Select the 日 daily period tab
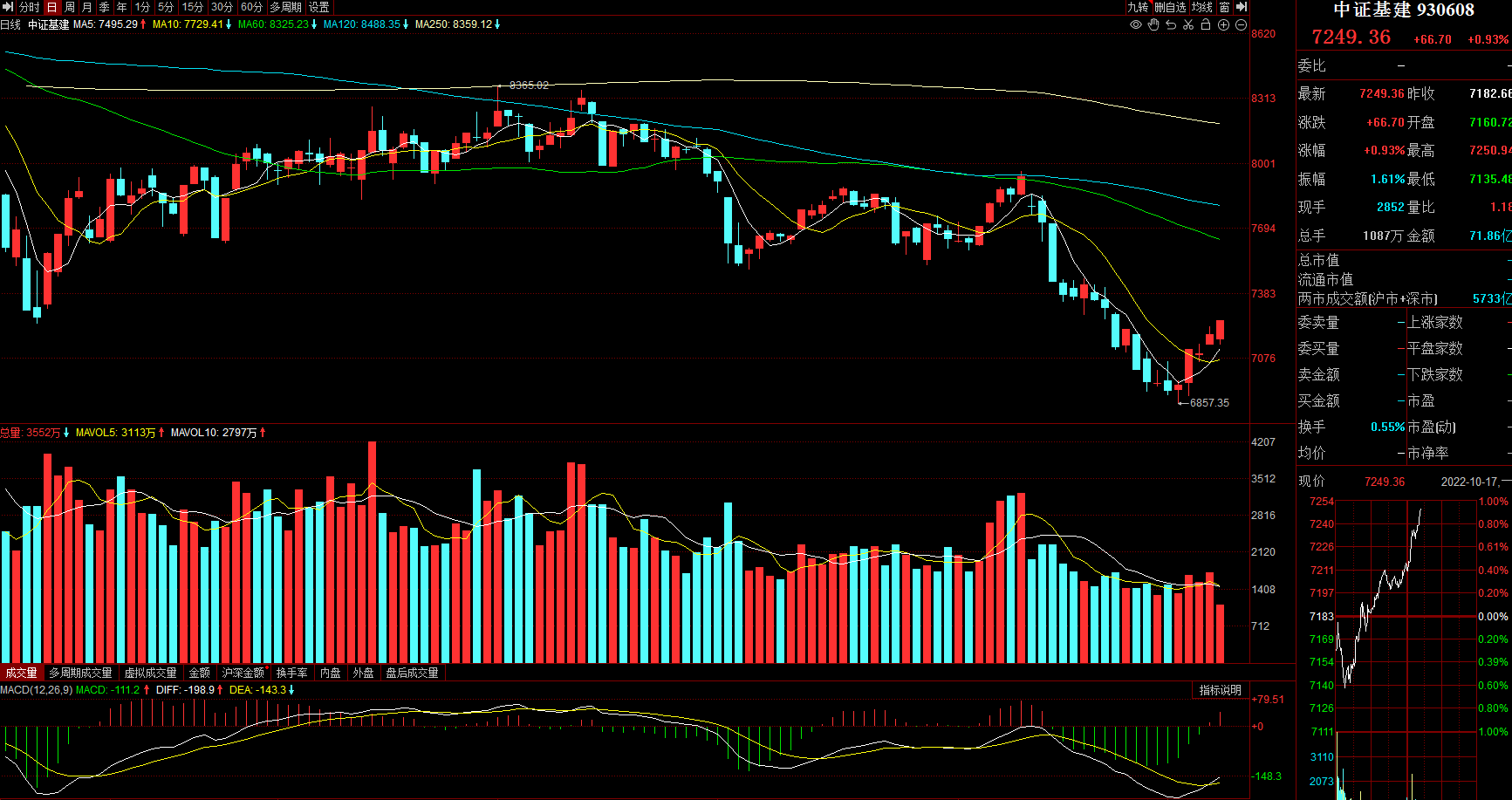The height and width of the screenshot is (800, 1512). click(x=52, y=7)
